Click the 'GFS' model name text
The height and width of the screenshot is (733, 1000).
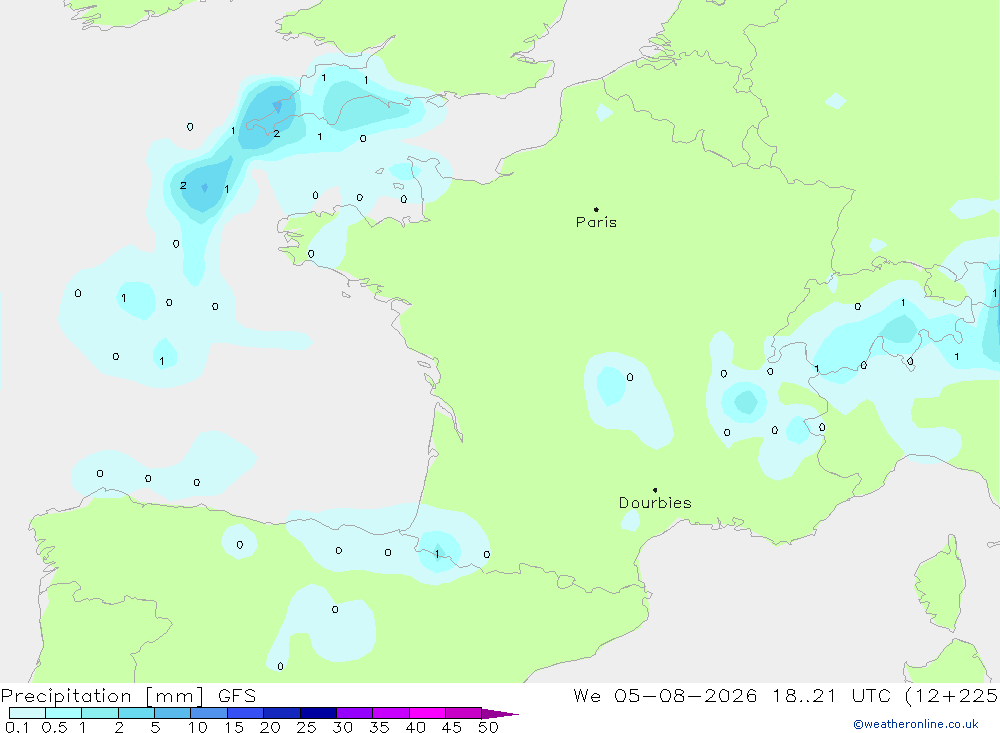pos(237,696)
